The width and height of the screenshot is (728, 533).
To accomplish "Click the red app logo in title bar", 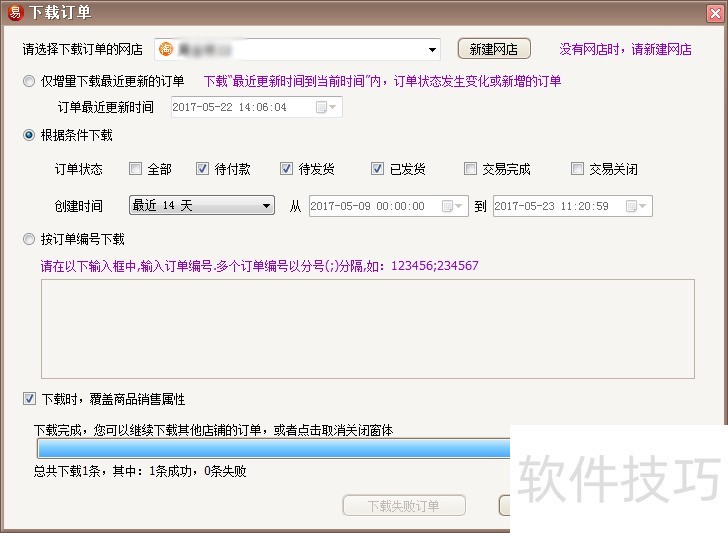I will [x=15, y=12].
